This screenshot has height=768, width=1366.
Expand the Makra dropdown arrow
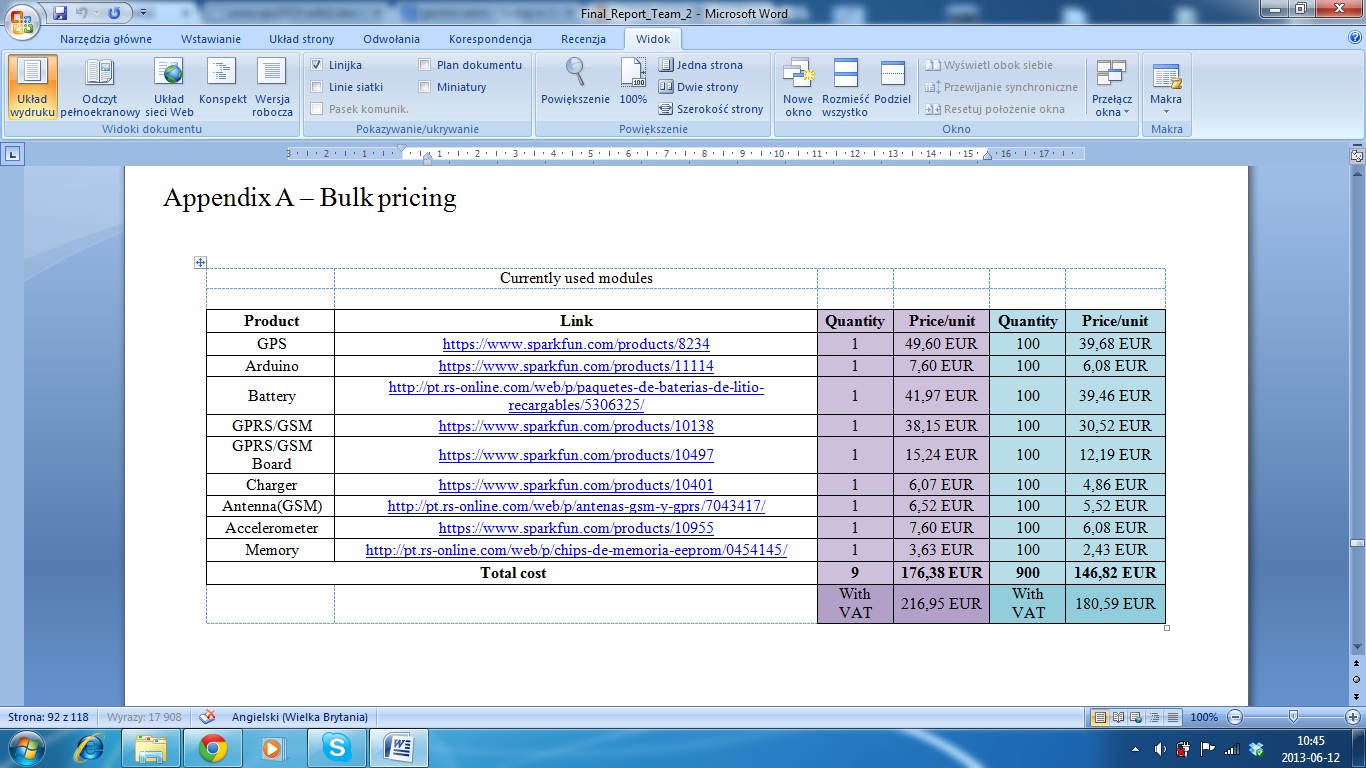pos(1166,111)
